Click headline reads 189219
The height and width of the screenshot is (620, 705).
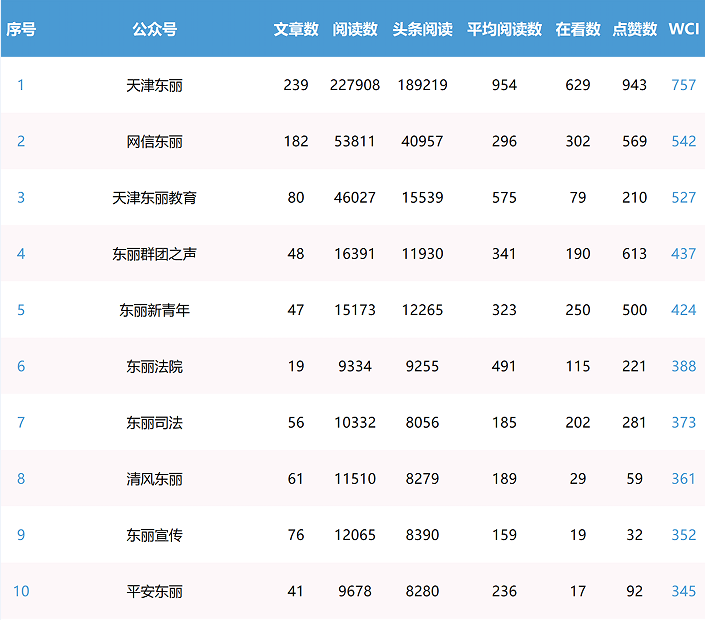(422, 85)
